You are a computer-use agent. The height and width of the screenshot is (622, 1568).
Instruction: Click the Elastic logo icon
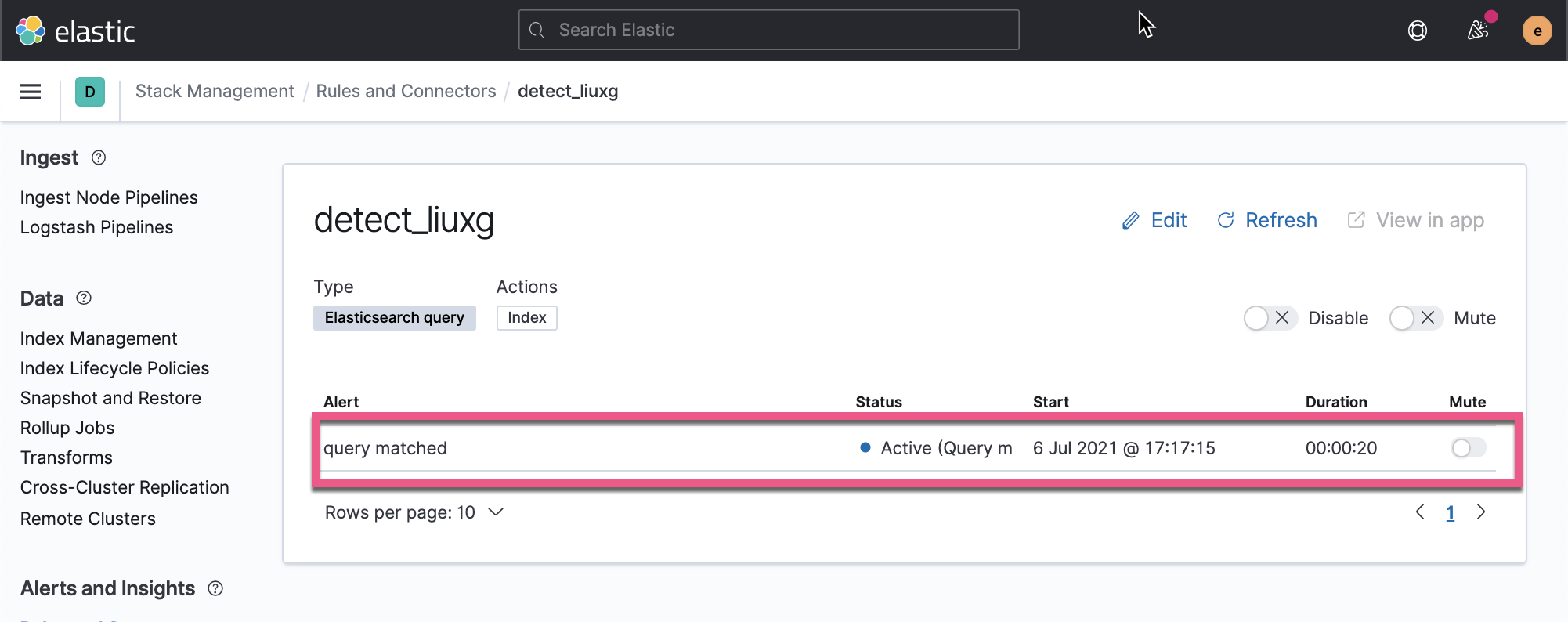pyautogui.click(x=31, y=31)
